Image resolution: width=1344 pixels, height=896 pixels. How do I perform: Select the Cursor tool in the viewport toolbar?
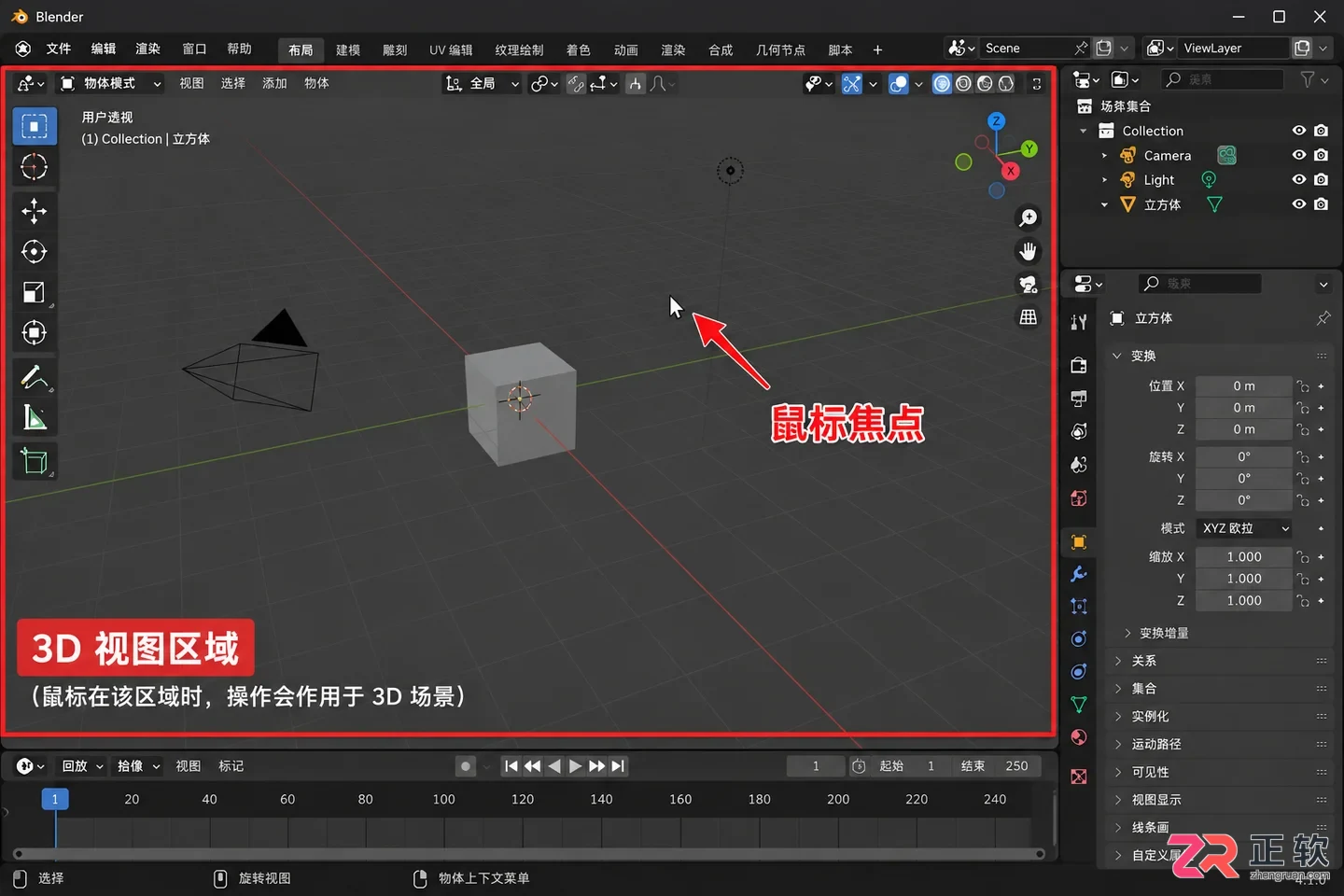click(35, 167)
